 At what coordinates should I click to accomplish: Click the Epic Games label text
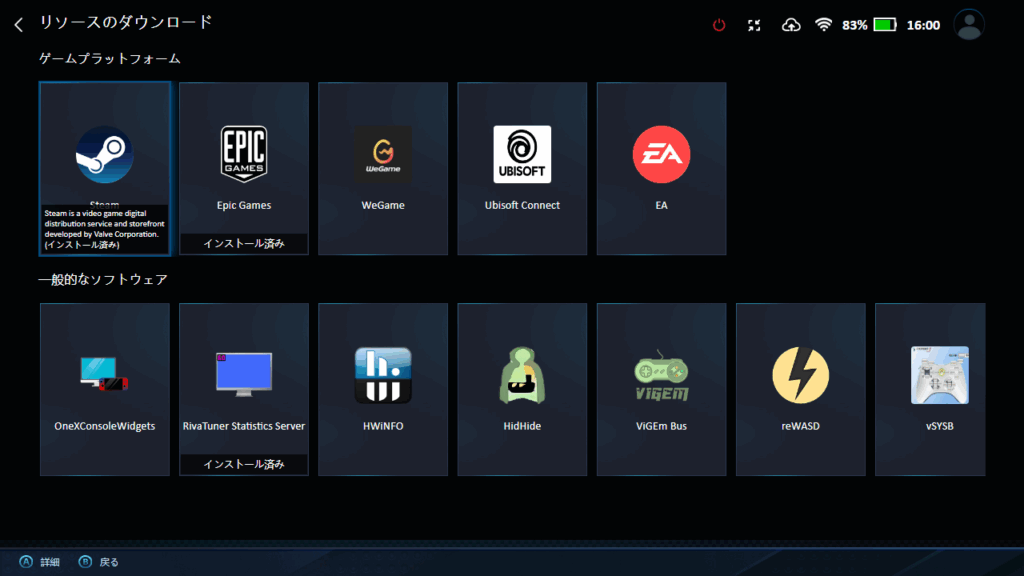tap(244, 205)
